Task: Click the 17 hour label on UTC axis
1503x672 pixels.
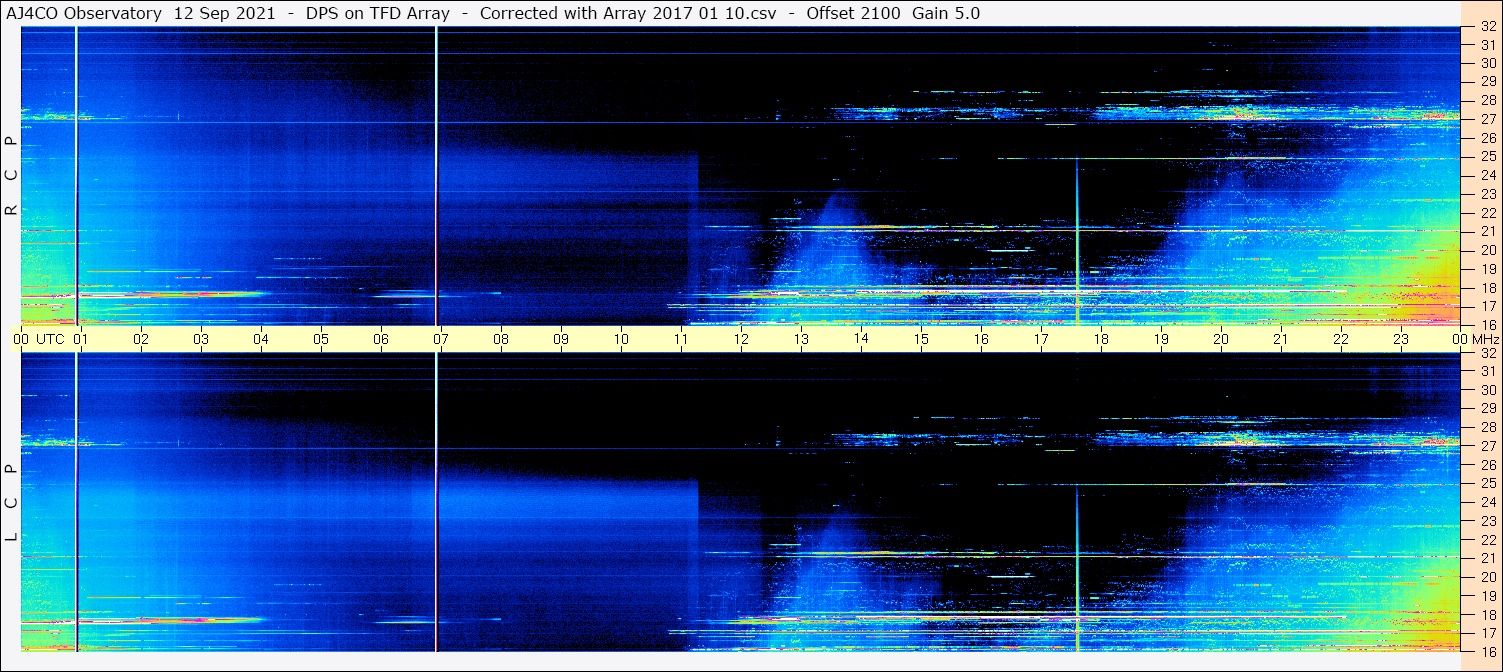Action: (x=1041, y=339)
